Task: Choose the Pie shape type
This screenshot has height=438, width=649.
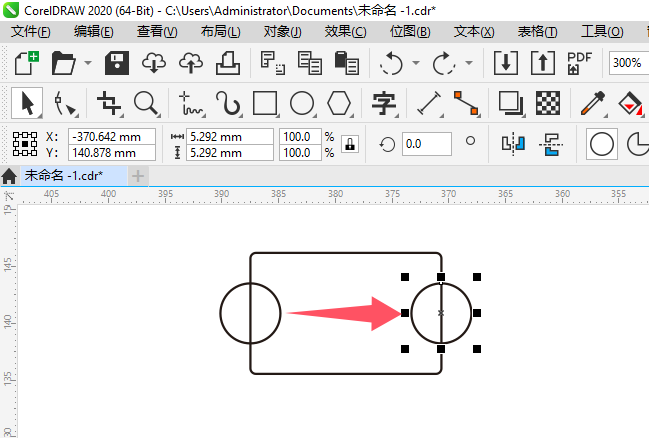Action: pyautogui.click(x=637, y=144)
